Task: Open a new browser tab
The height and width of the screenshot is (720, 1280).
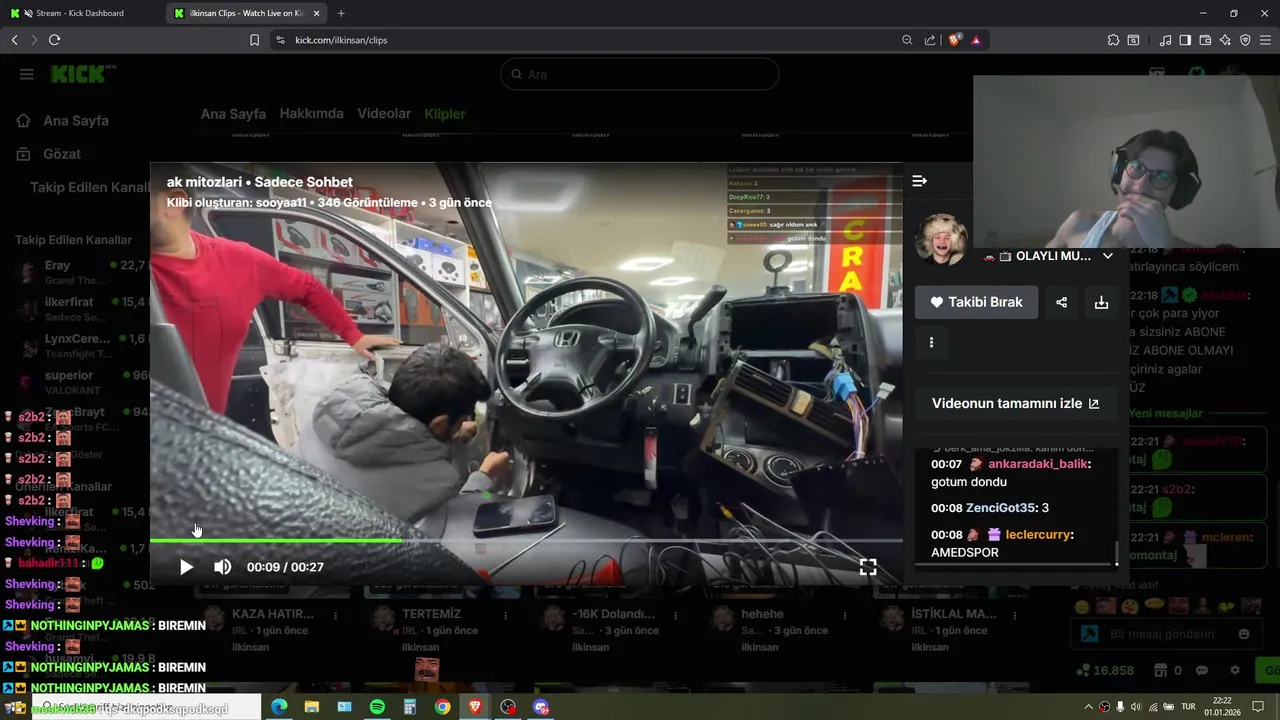Action: click(341, 13)
